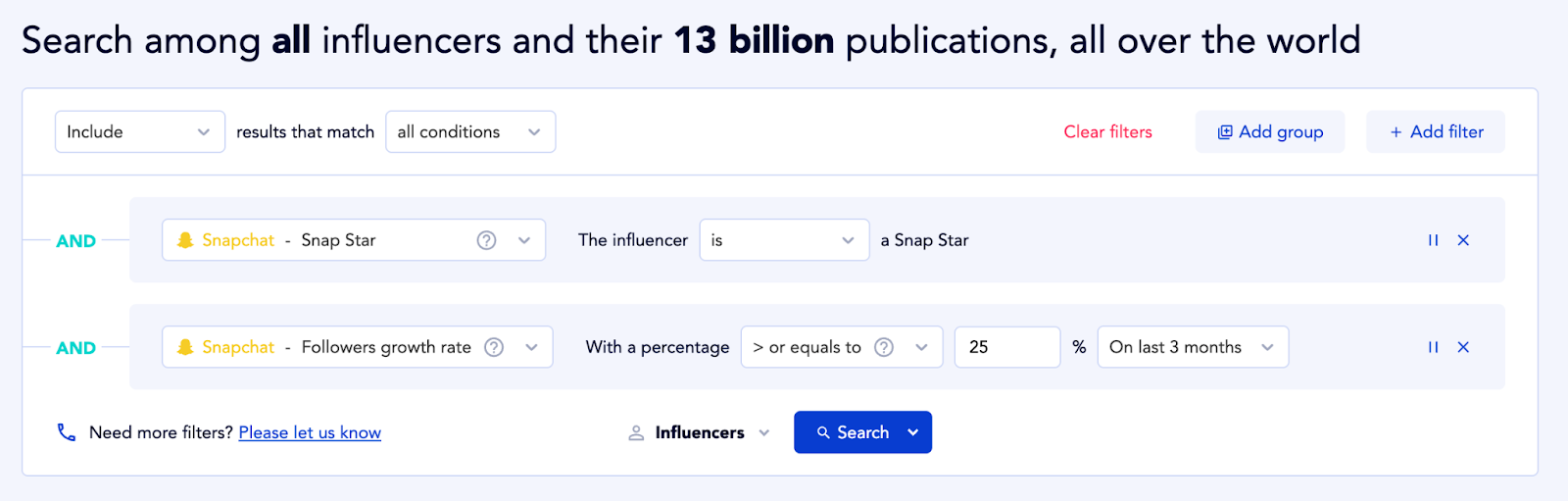The image size is (1568, 501).
Task: Open the 'all conditions' match dropdown
Action: (x=470, y=132)
